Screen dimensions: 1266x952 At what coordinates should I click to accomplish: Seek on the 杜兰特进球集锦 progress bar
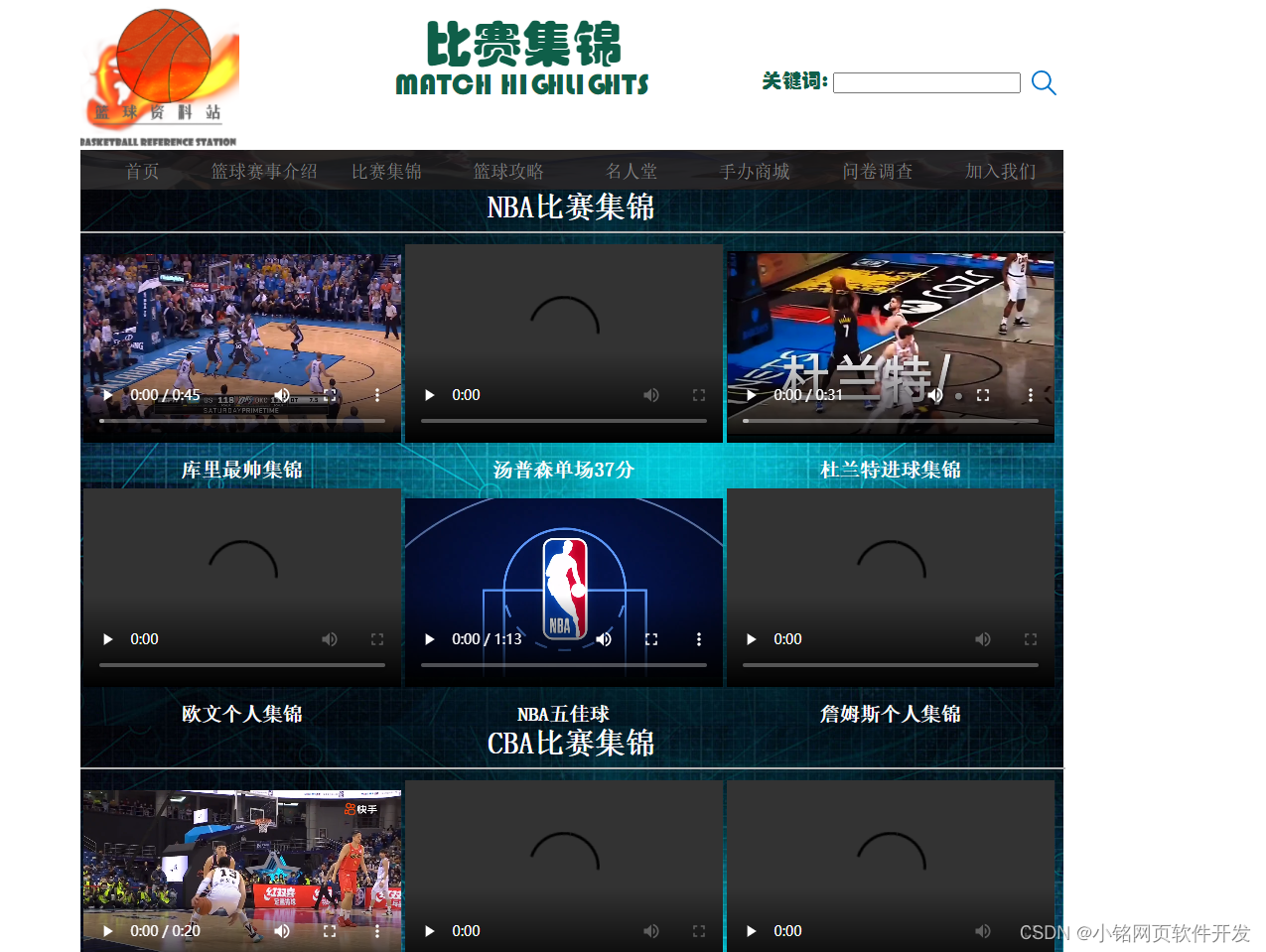pyautogui.click(x=891, y=421)
